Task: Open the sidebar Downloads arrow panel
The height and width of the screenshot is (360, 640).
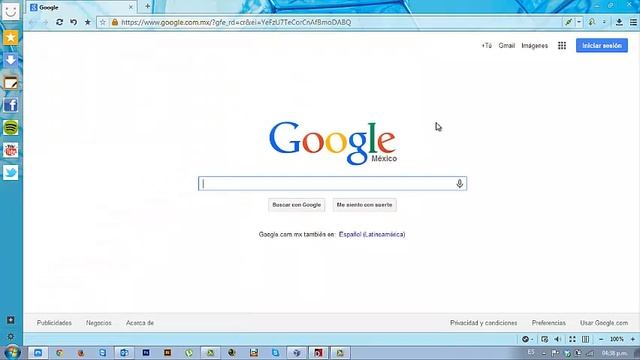Action: [11, 60]
